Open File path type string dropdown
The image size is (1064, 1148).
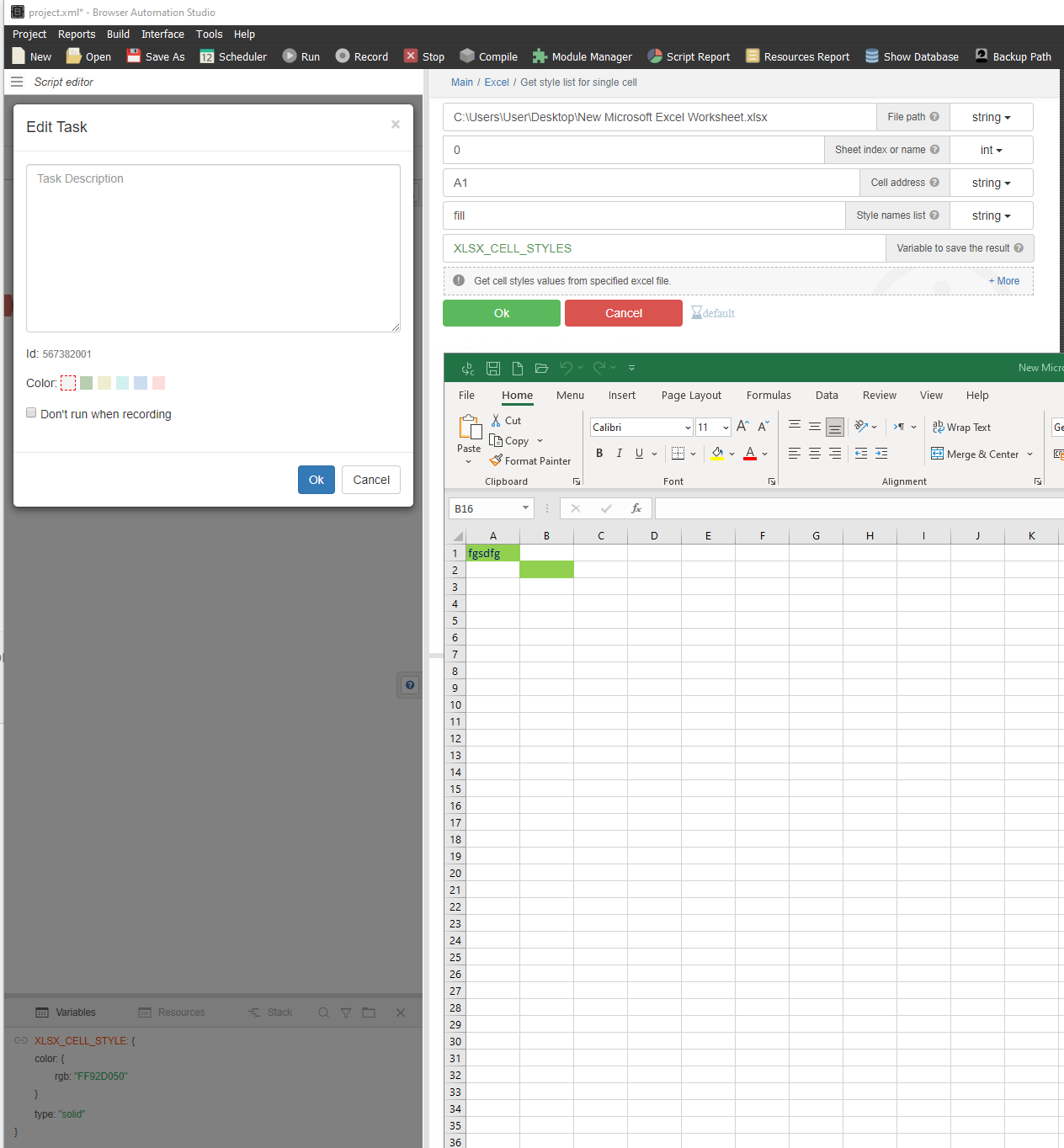(991, 117)
